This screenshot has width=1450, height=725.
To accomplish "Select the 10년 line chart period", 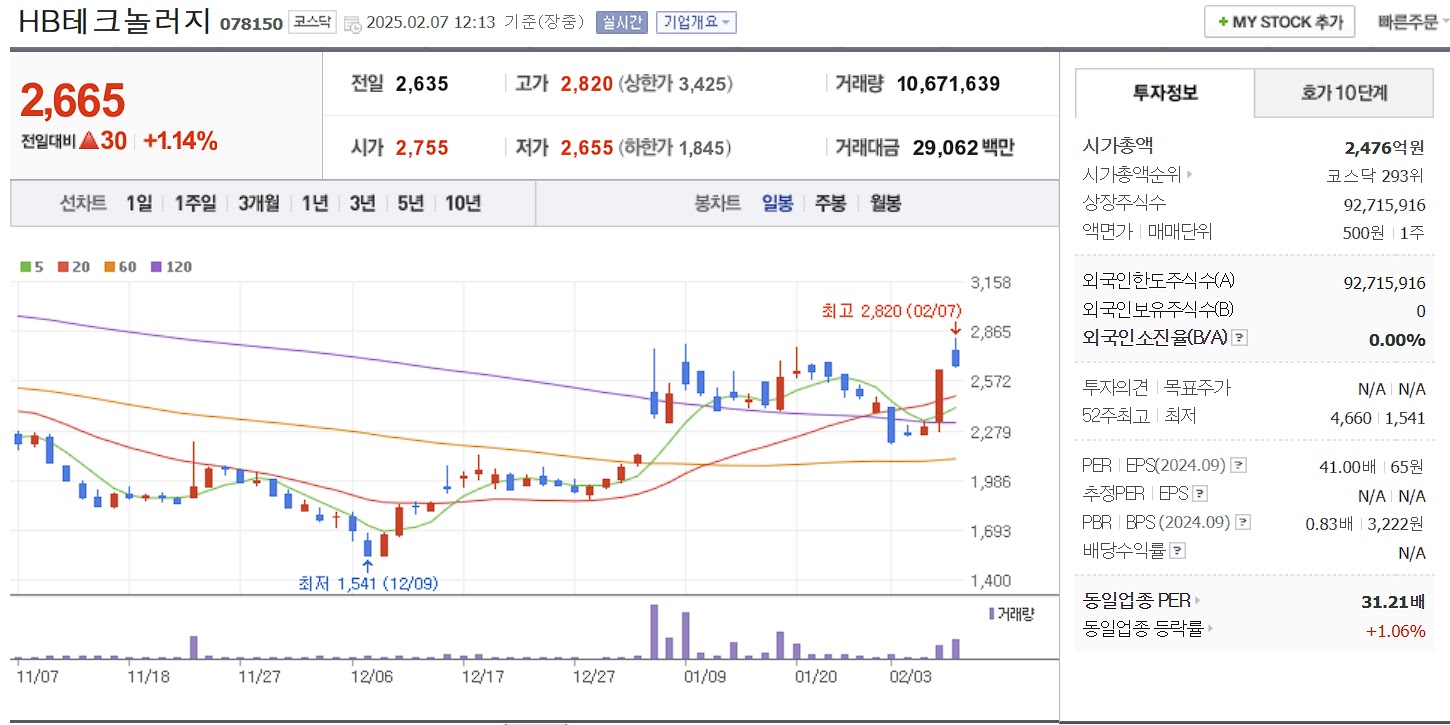I will [463, 204].
